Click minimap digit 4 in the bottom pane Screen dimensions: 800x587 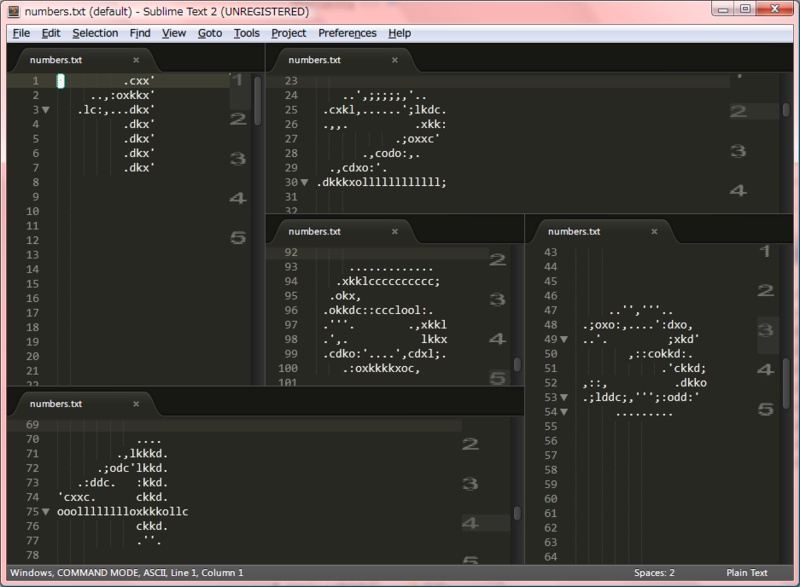[x=470, y=523]
